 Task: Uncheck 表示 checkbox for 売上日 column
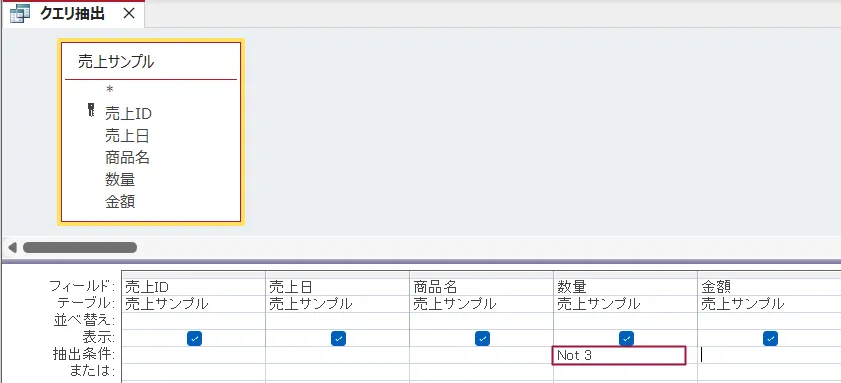tap(338, 338)
